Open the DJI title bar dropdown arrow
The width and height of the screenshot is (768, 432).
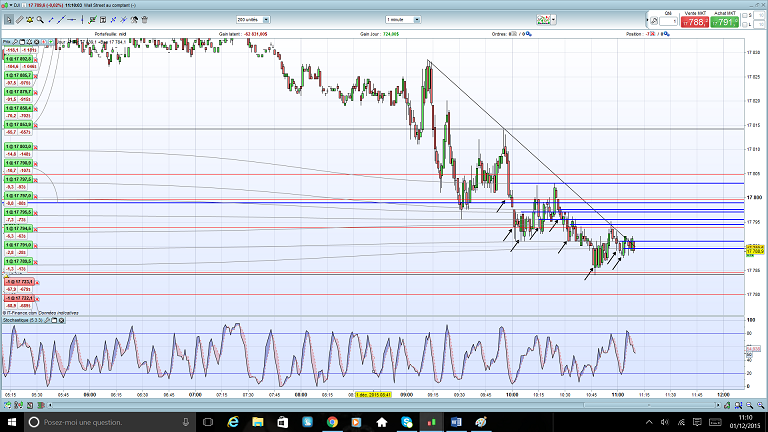[11, 5]
